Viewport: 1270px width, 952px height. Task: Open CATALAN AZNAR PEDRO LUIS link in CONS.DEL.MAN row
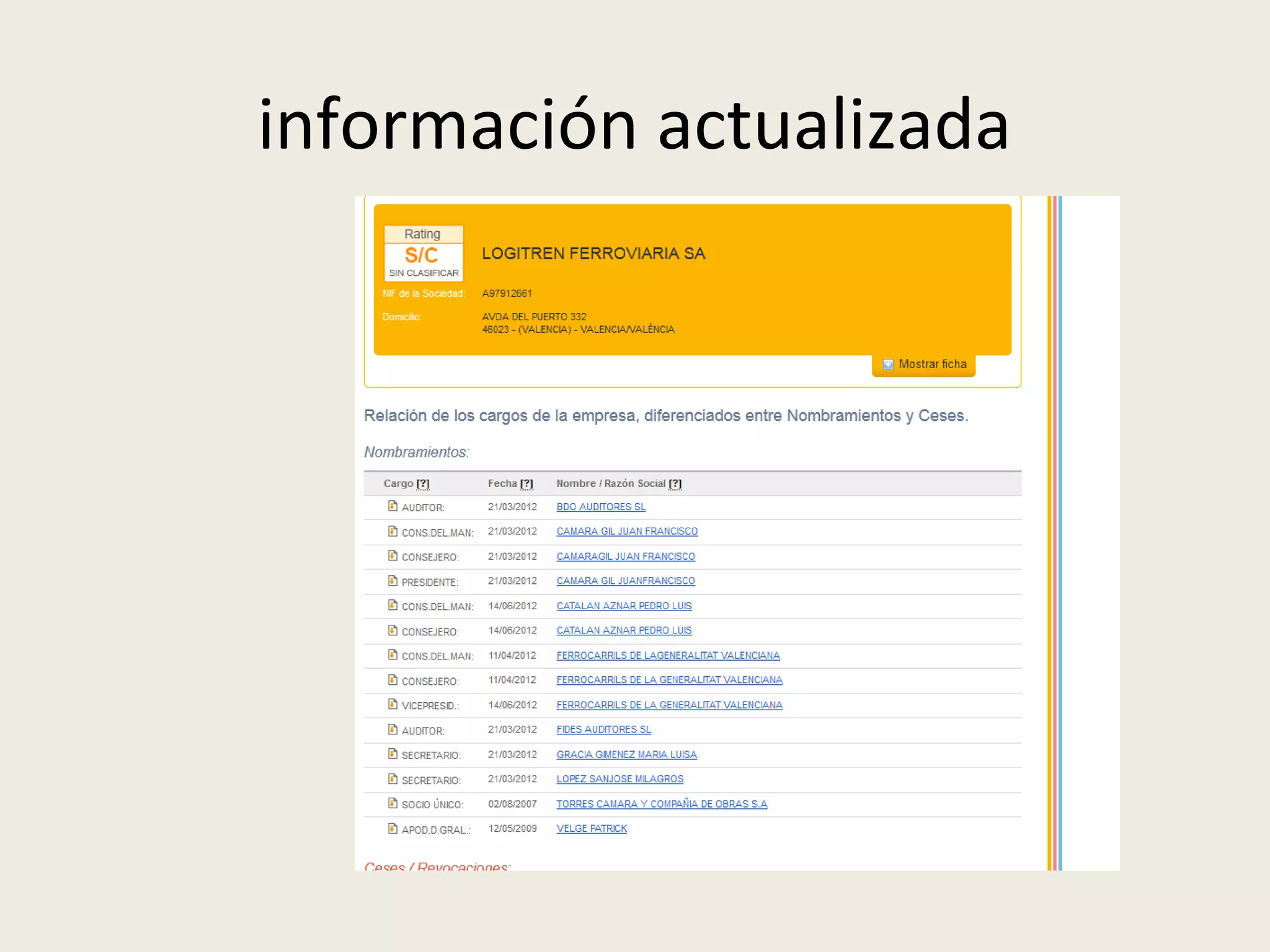624,606
